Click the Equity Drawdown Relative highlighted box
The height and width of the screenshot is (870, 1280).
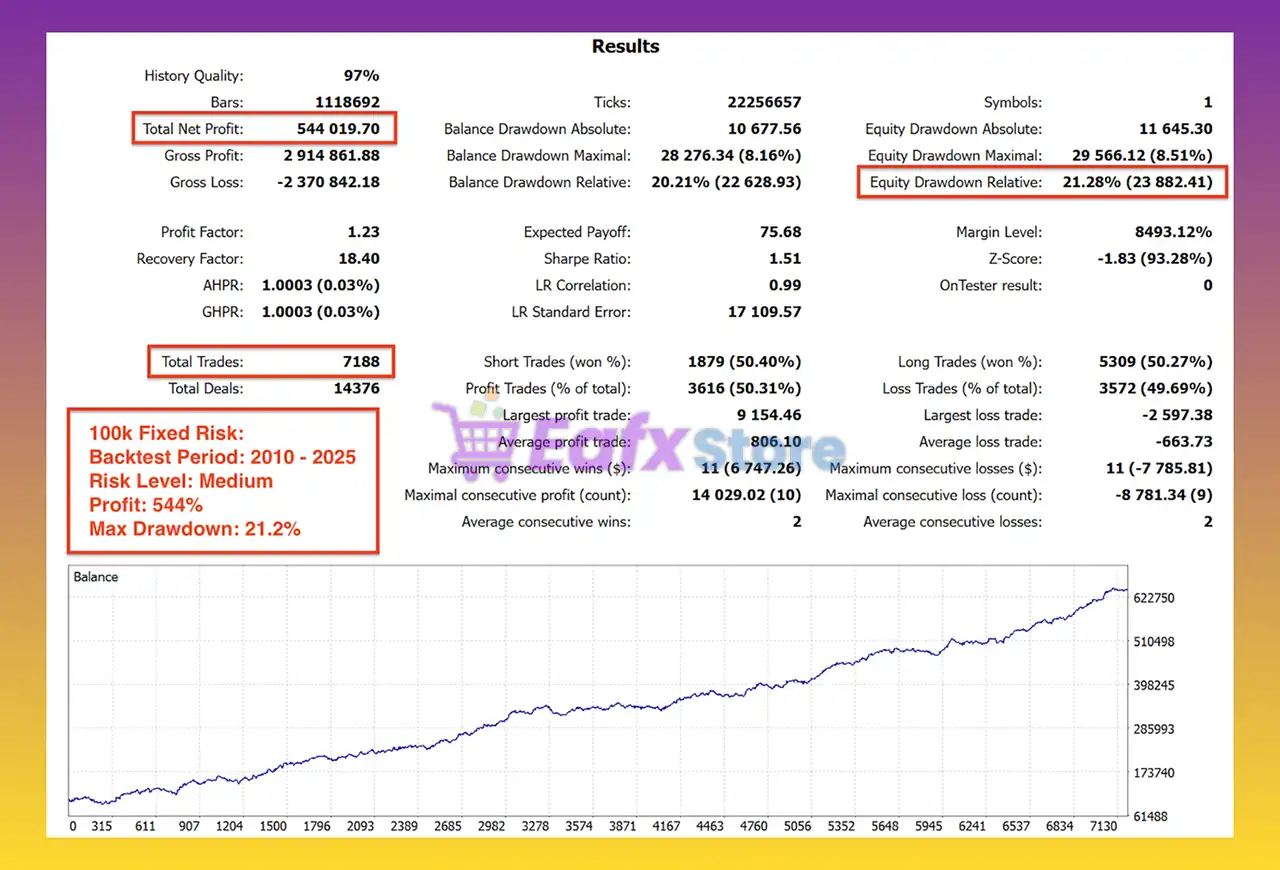click(x=1041, y=182)
